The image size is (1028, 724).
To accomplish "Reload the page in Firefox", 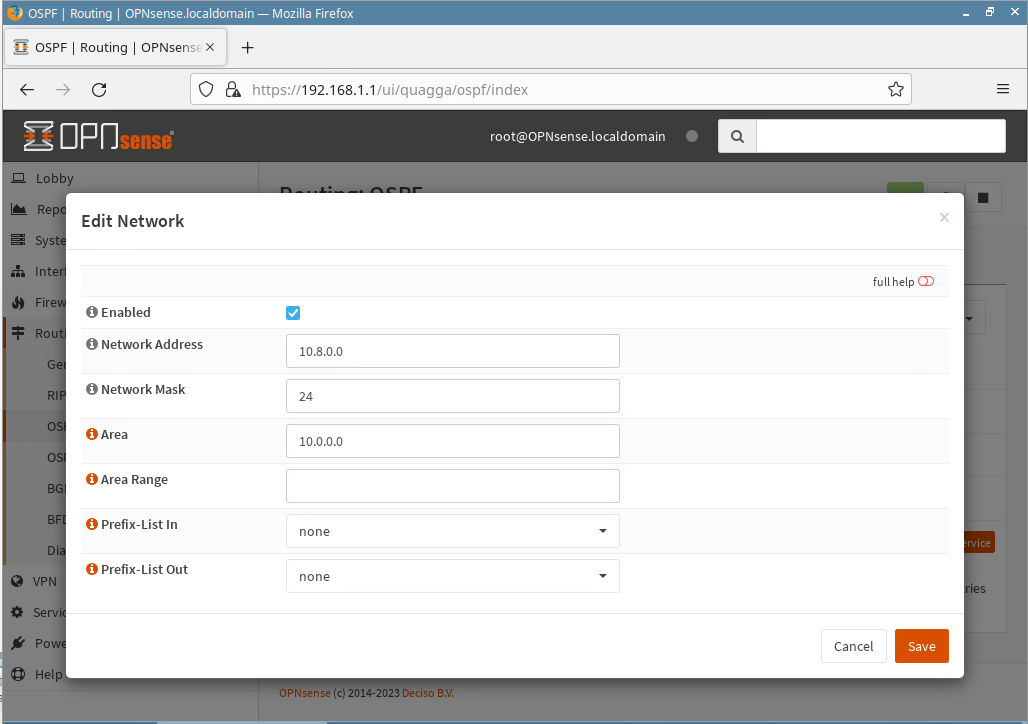I will (x=99, y=89).
